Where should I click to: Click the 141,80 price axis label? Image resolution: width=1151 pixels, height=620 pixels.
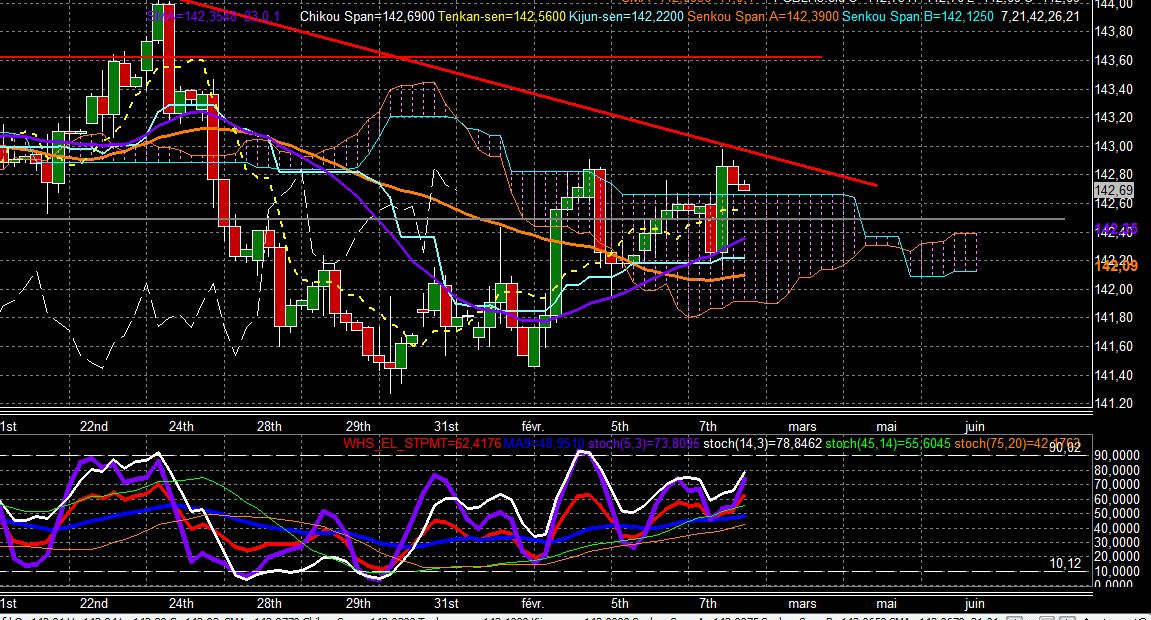[1113, 318]
